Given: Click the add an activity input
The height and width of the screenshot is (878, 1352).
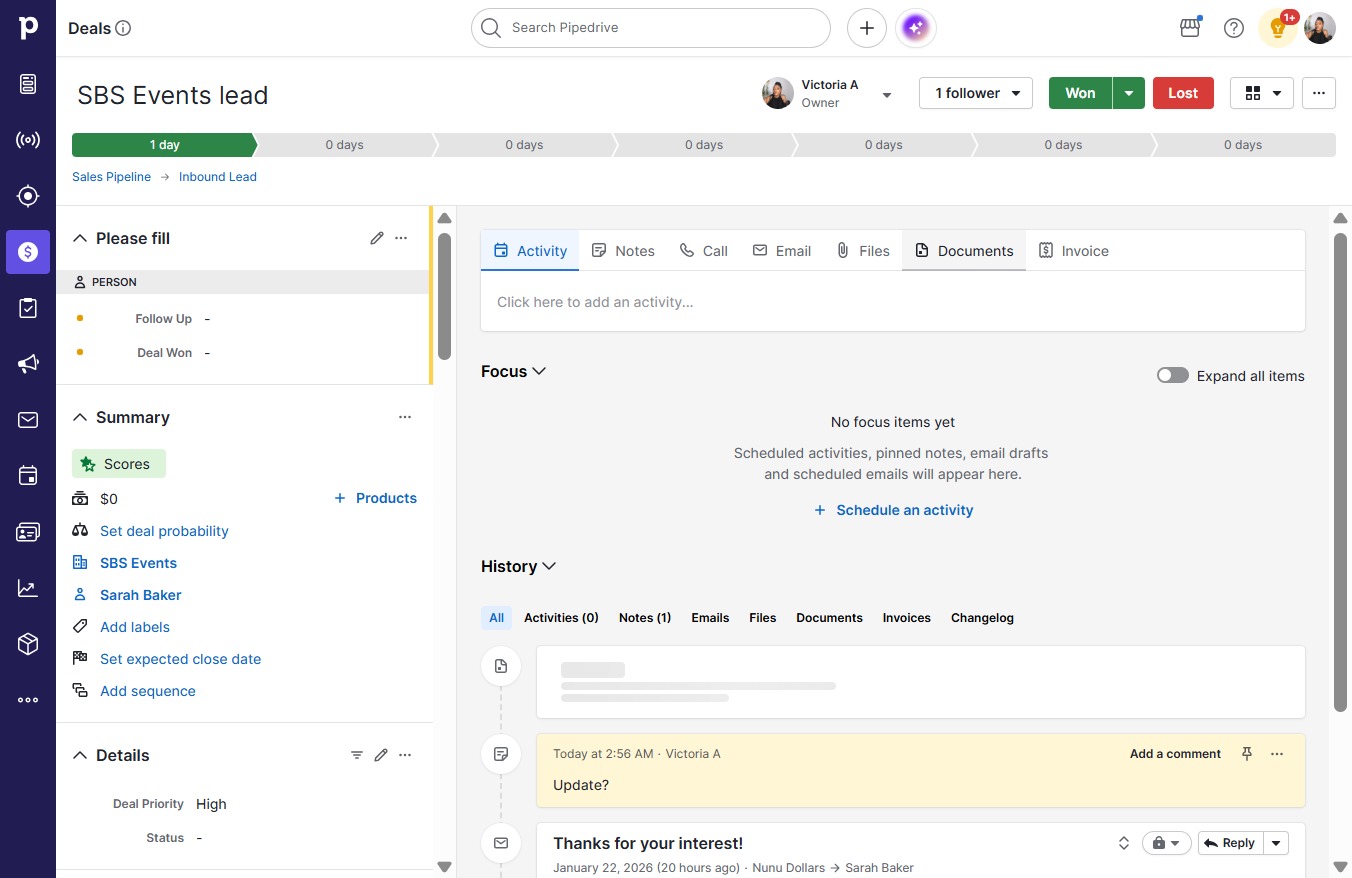Looking at the screenshot, I should (893, 302).
